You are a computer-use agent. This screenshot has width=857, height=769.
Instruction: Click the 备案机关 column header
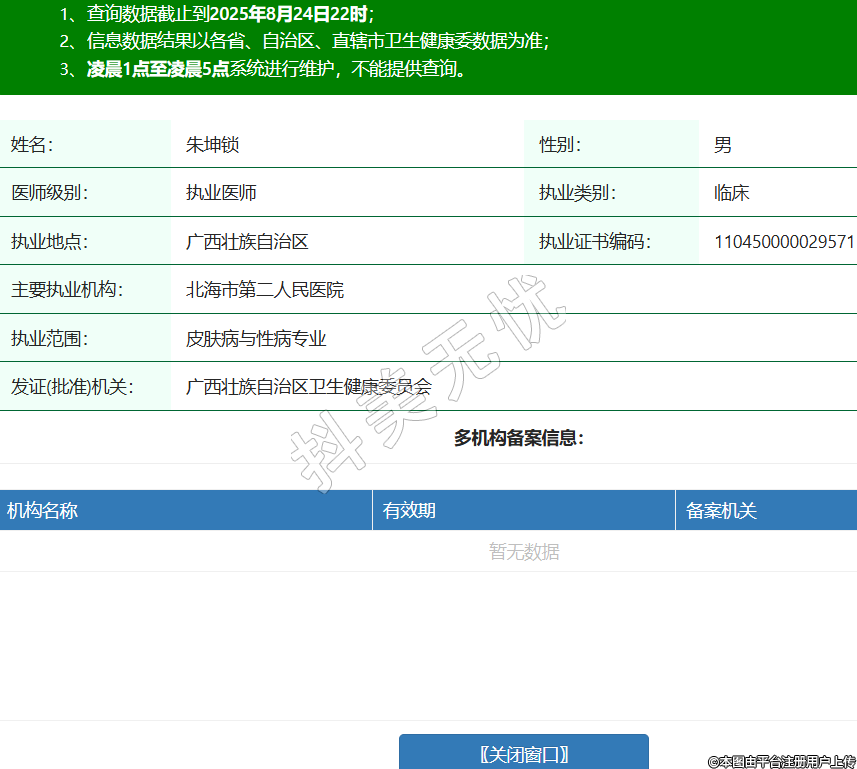point(721,511)
